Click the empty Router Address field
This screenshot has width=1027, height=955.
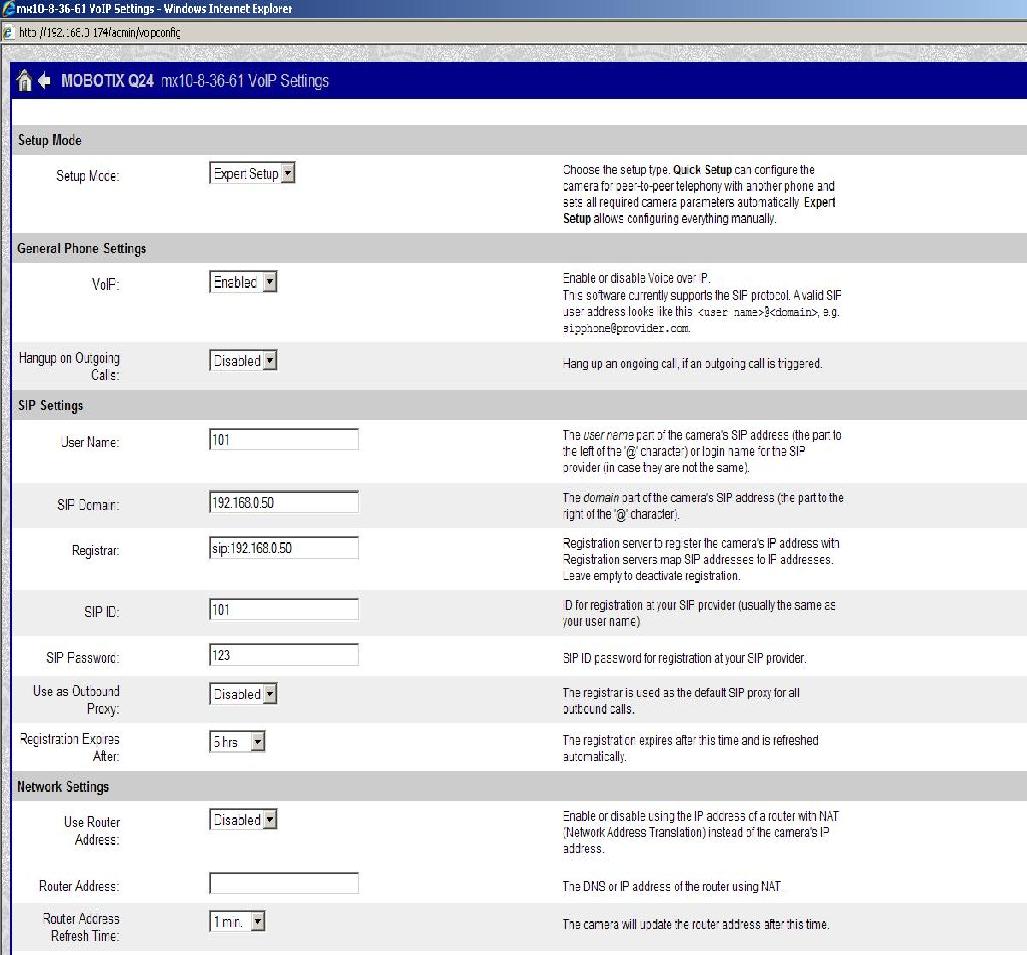pyautogui.click(x=284, y=883)
